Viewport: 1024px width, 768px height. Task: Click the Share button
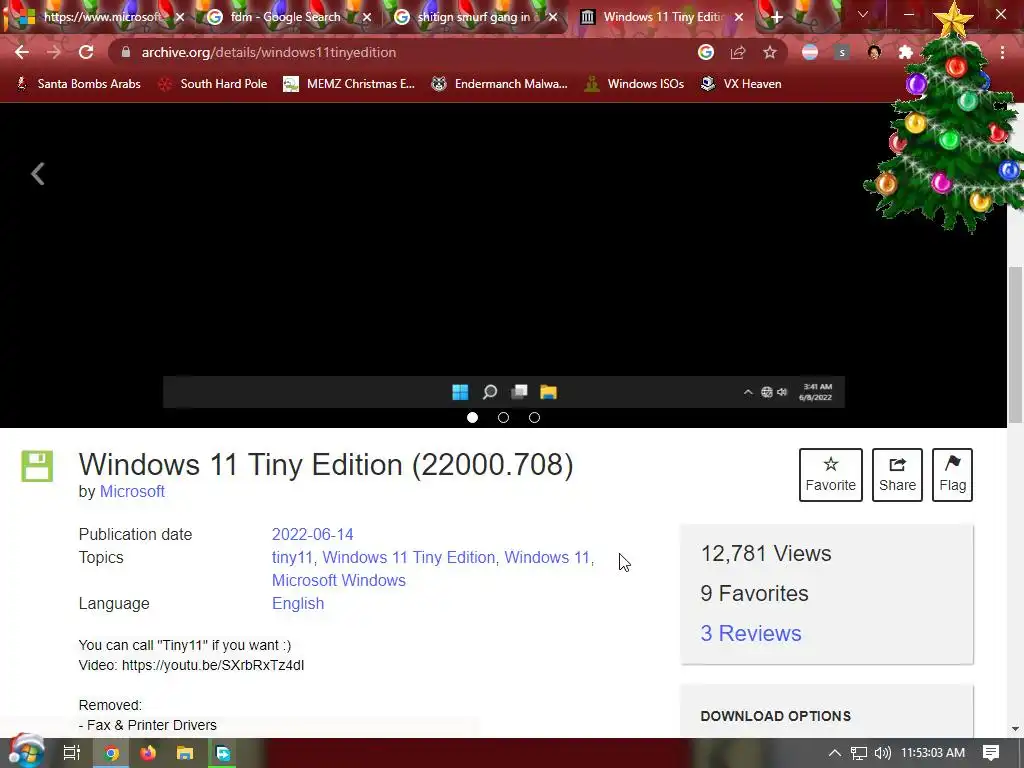(897, 475)
